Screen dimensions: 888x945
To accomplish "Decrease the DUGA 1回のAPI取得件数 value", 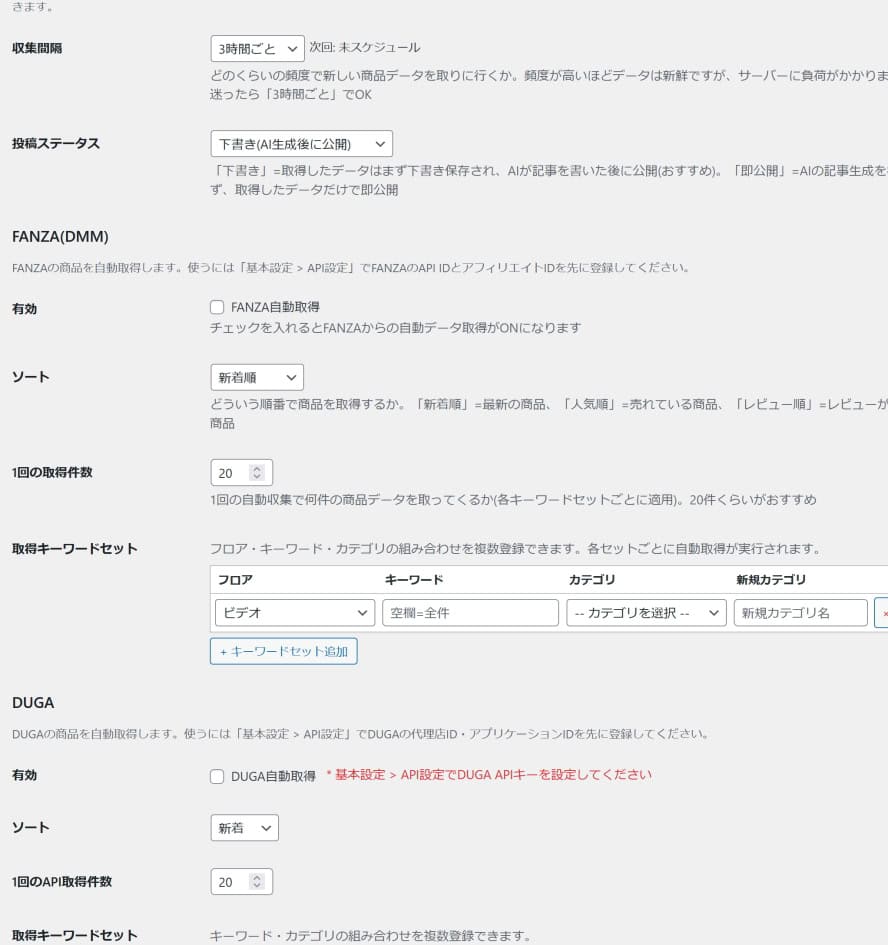I will pyautogui.click(x=257, y=886).
